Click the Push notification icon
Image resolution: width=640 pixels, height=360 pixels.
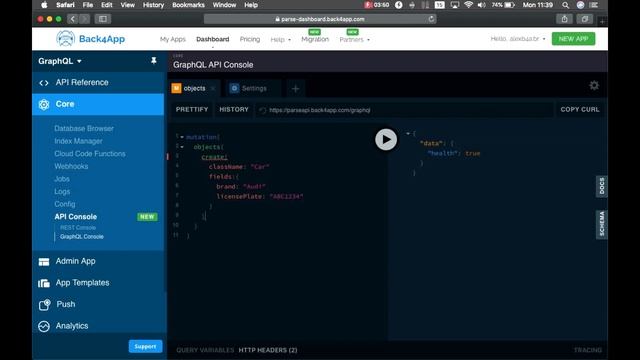44,304
